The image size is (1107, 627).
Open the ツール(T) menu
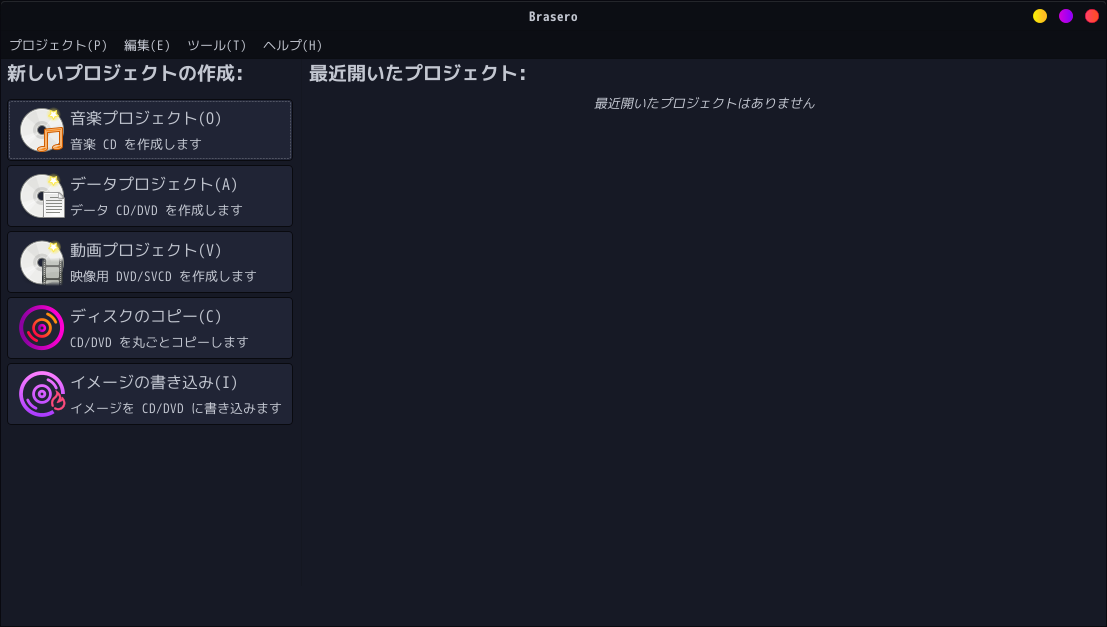pos(217,45)
